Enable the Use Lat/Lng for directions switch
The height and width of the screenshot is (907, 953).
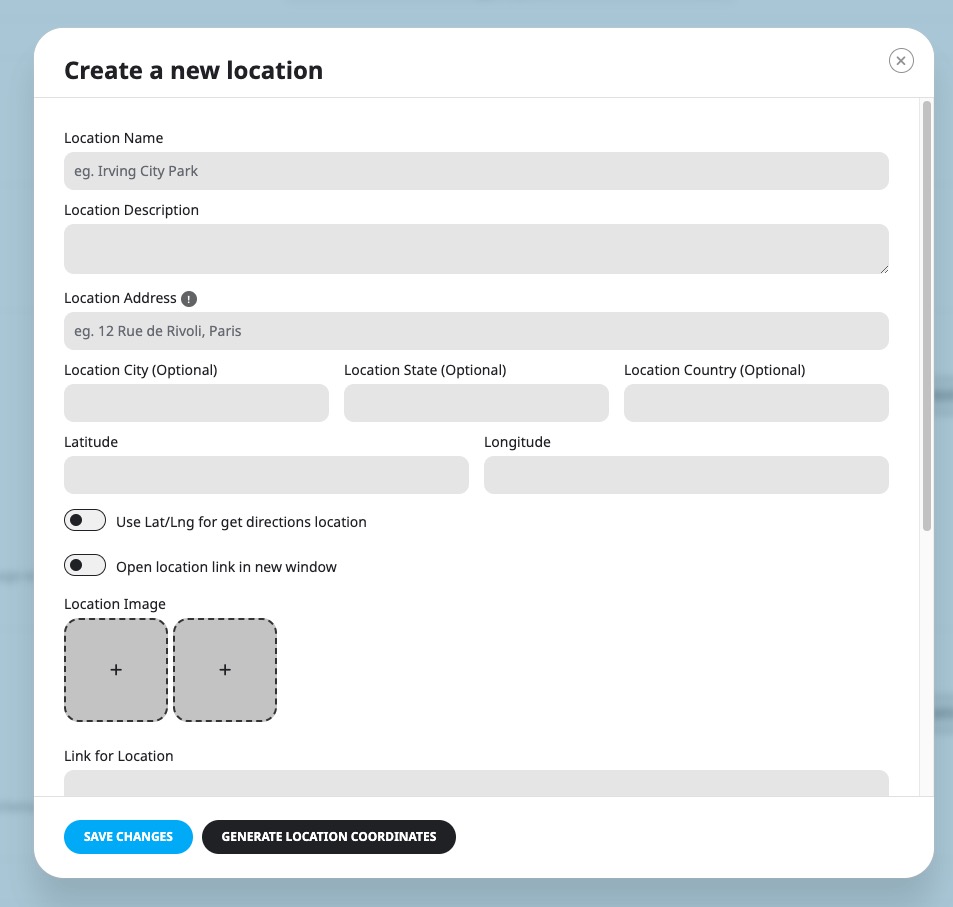(x=85, y=521)
